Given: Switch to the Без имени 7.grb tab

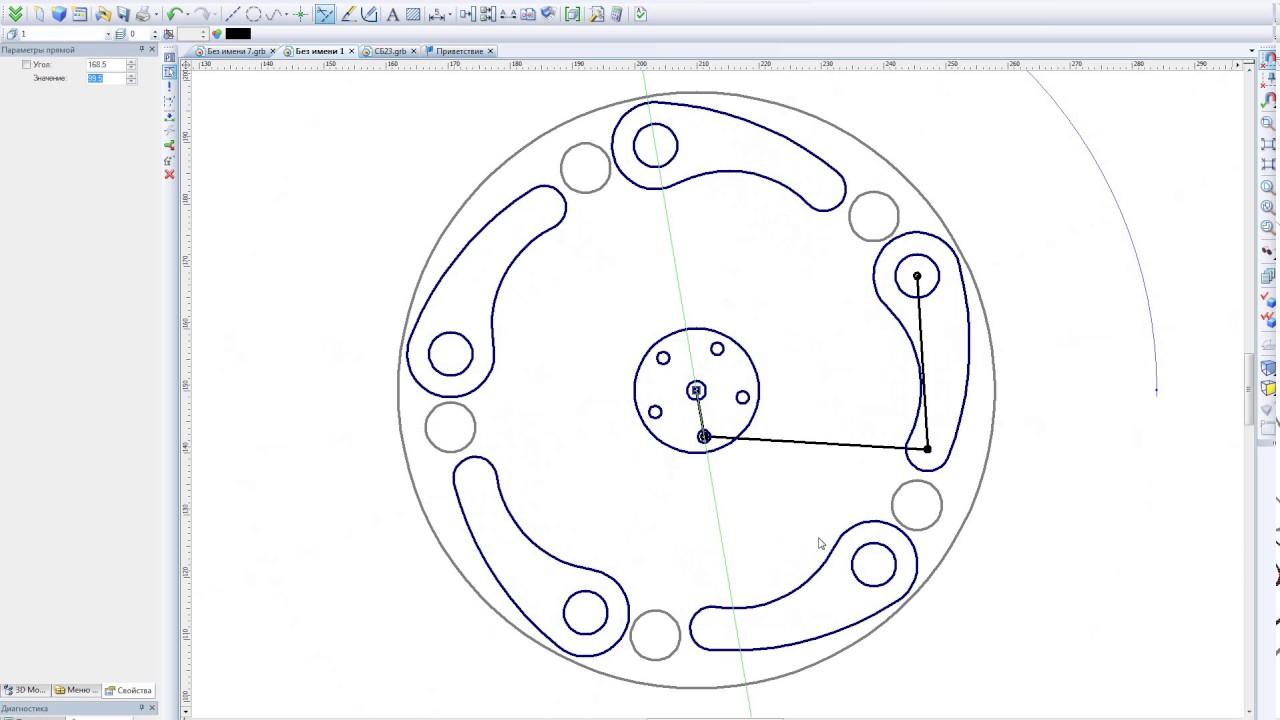Looking at the screenshot, I should click(x=236, y=51).
